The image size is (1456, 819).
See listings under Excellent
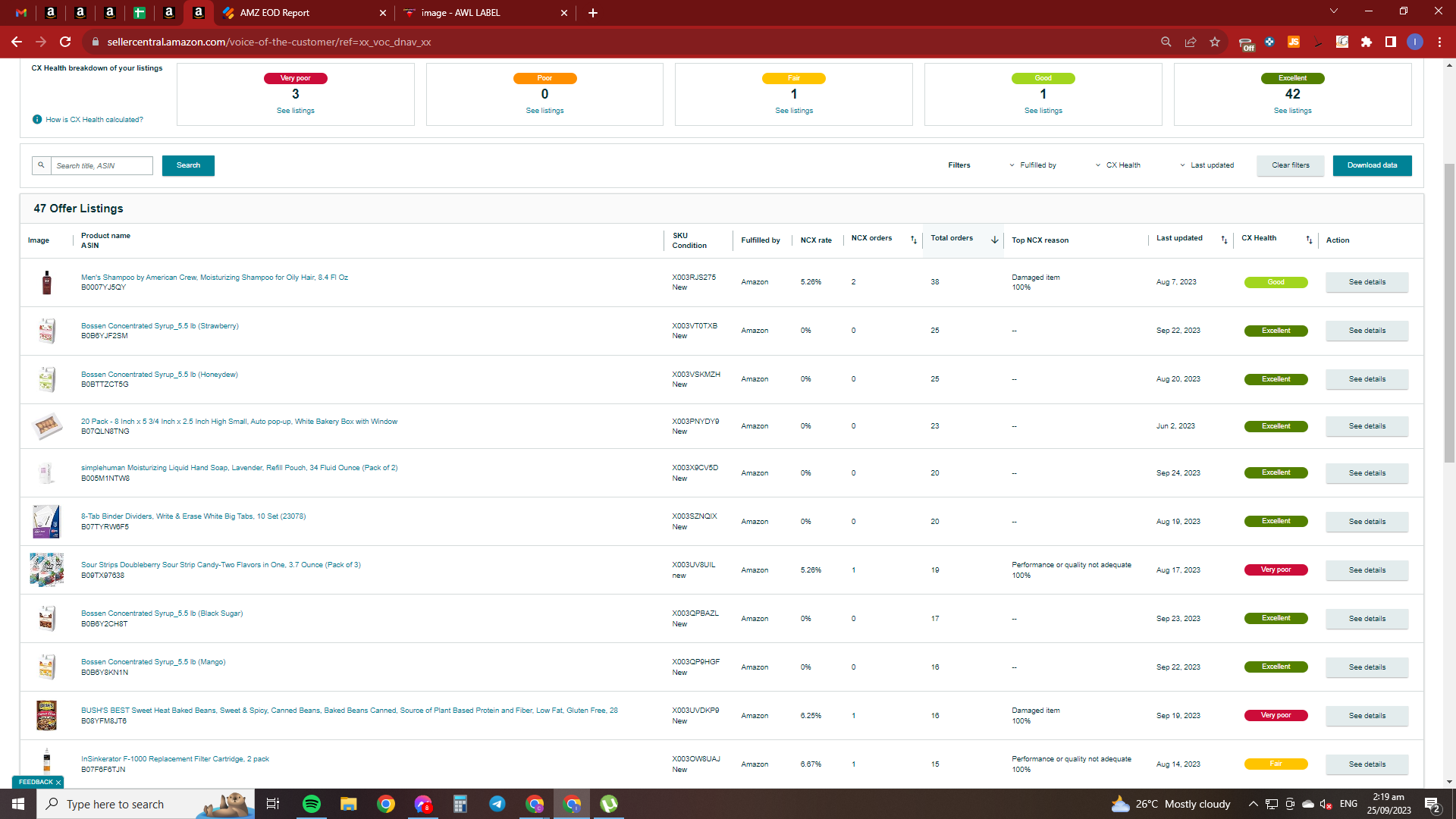coord(1292,111)
